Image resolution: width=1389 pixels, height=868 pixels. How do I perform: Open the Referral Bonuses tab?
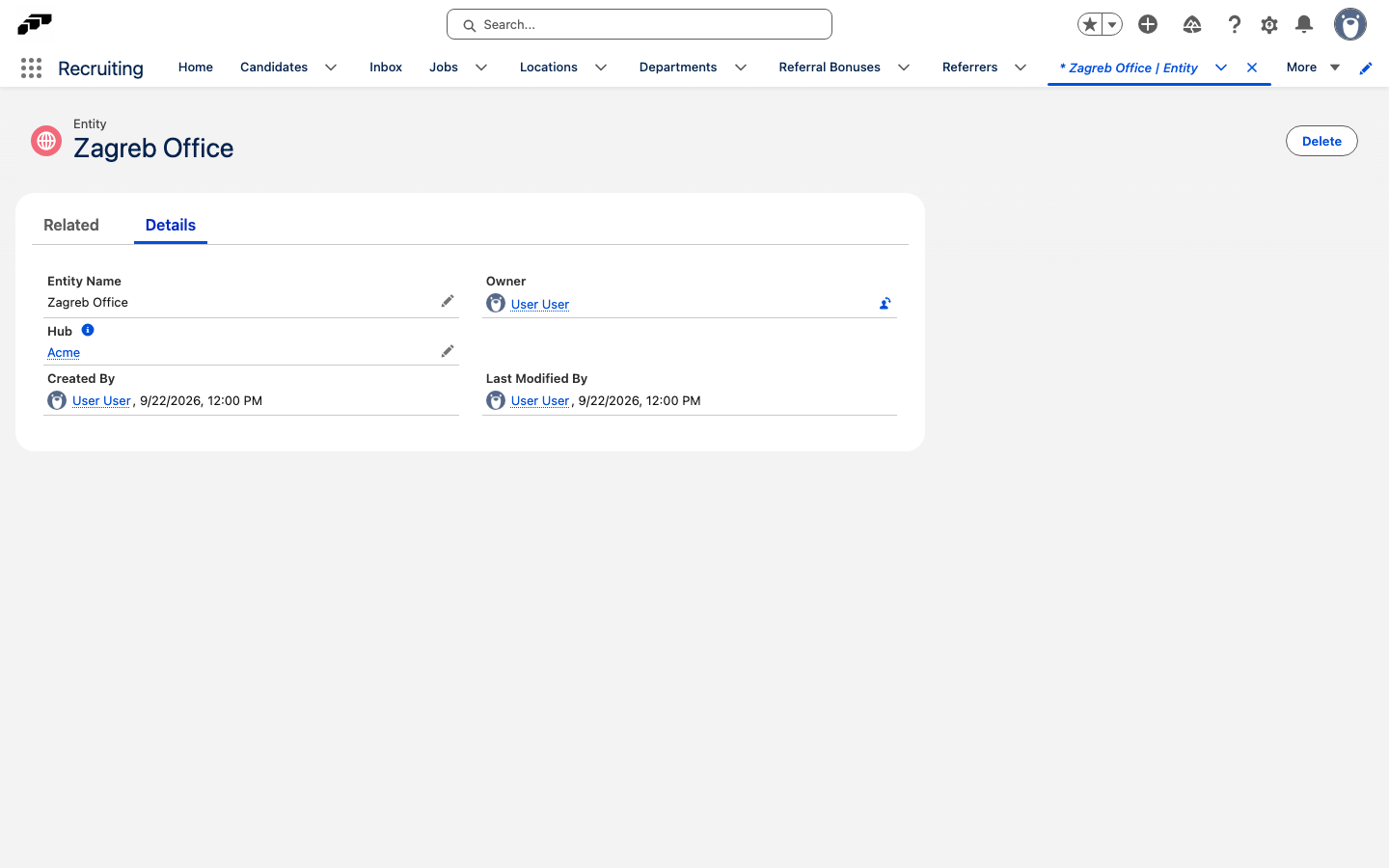[830, 68]
